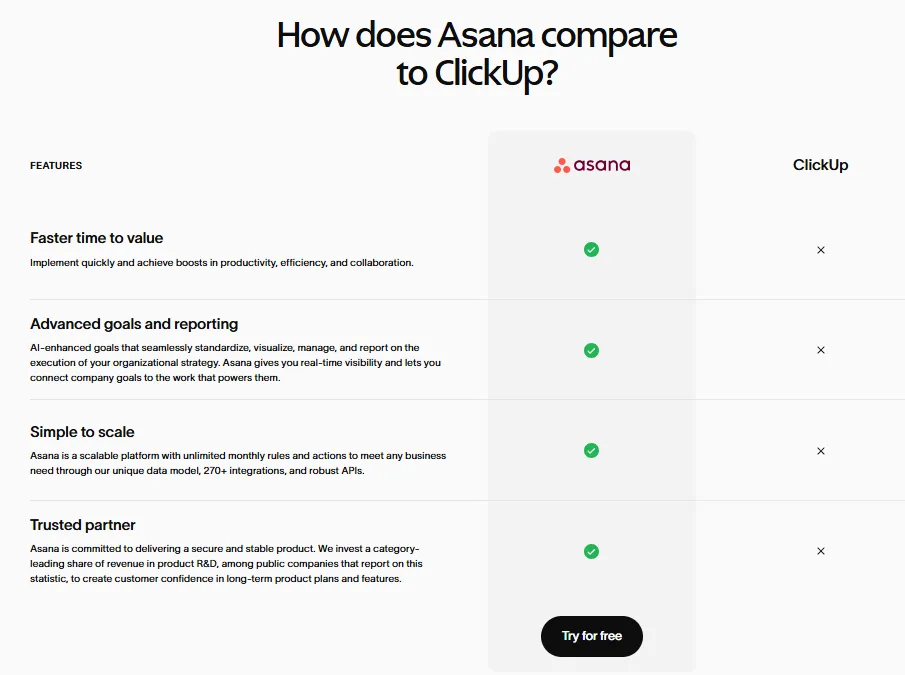
Task: Click the Asana logo in the comparison header
Action: (x=591, y=165)
